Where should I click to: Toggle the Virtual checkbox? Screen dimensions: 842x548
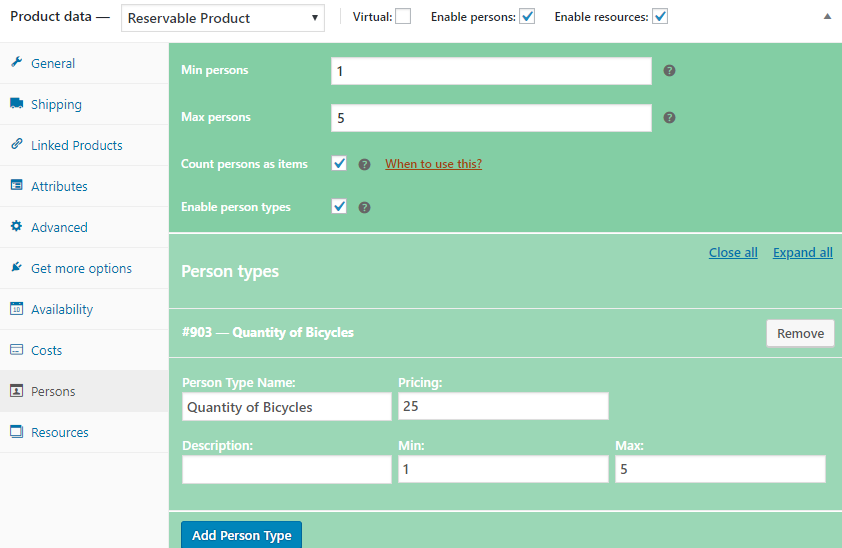pos(403,17)
